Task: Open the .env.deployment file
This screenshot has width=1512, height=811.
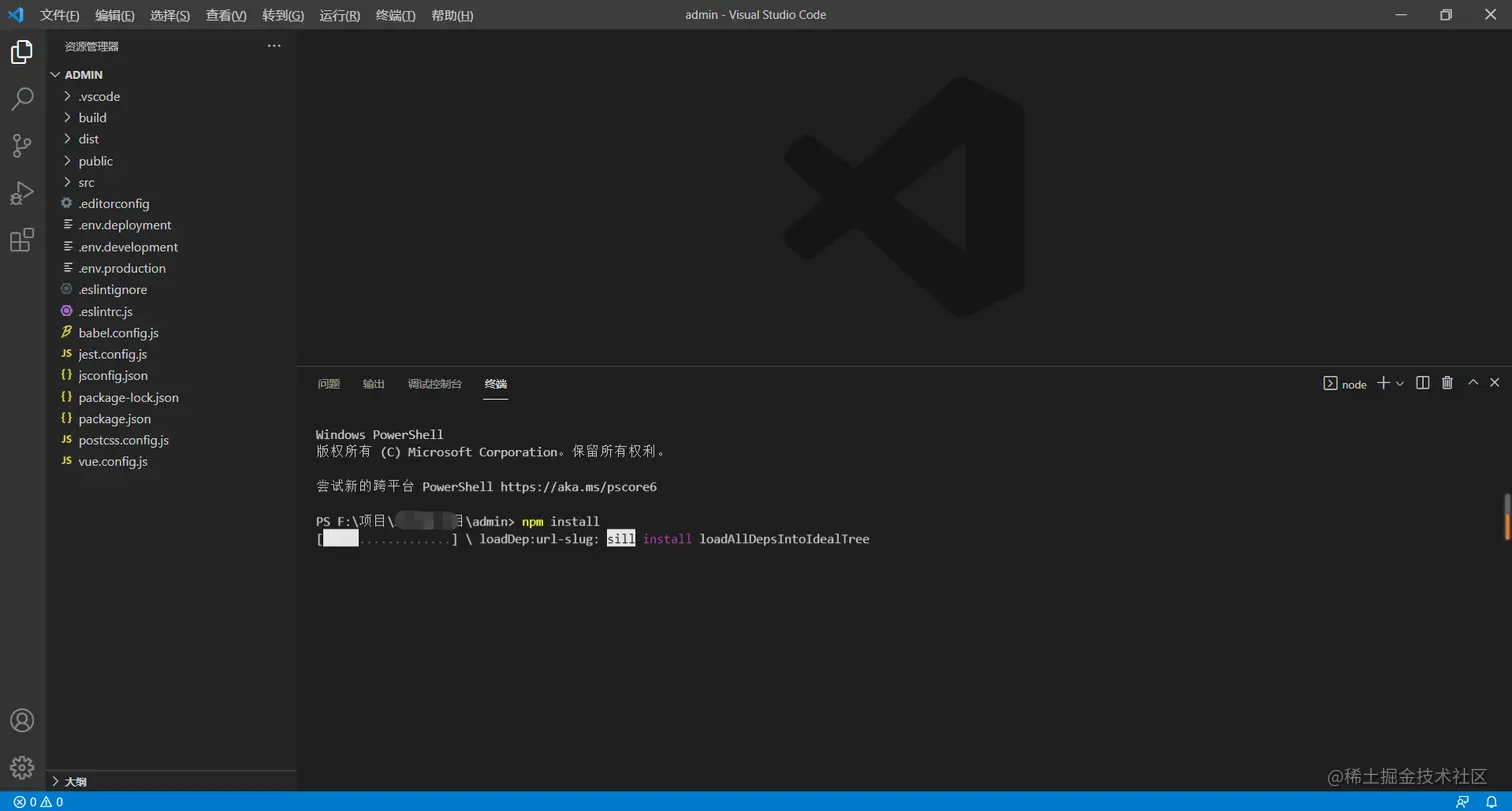Action: coord(171,225)
